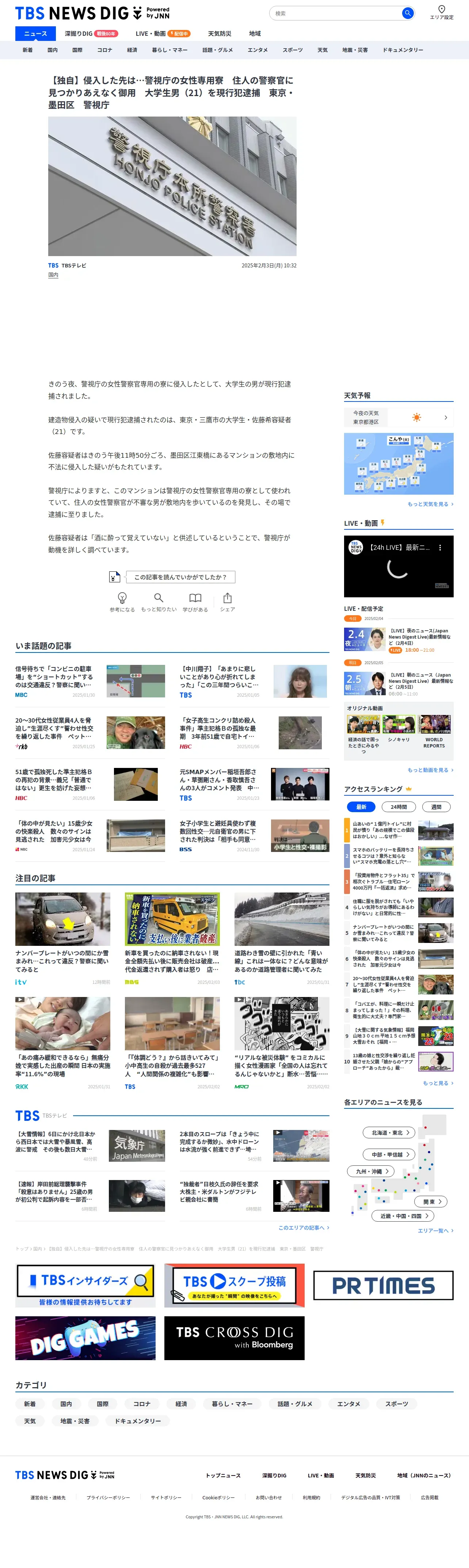
Task: Open 国内 in the category navigation bar
Action: click(52, 50)
